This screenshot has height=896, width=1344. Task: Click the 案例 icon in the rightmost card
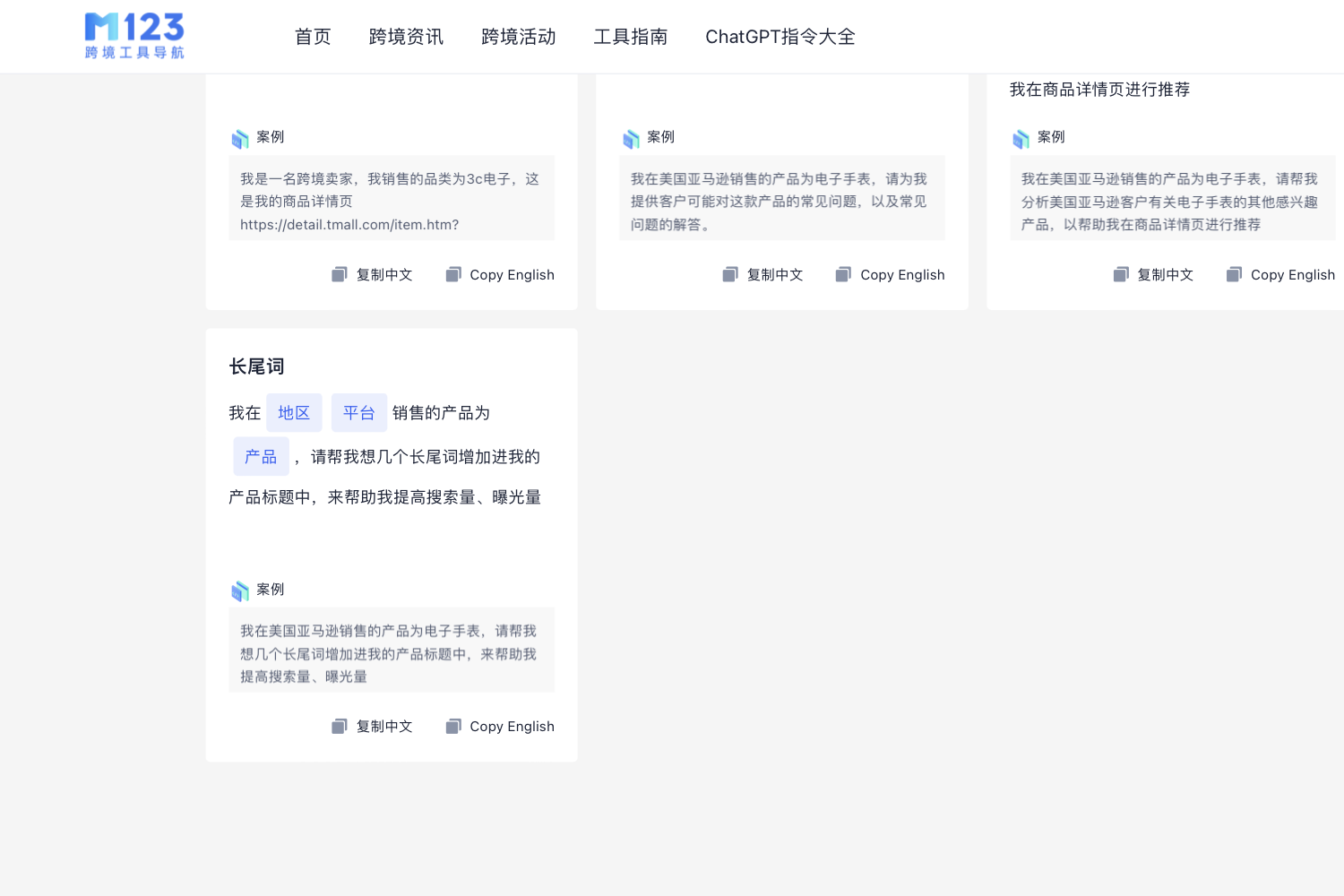(x=1022, y=138)
